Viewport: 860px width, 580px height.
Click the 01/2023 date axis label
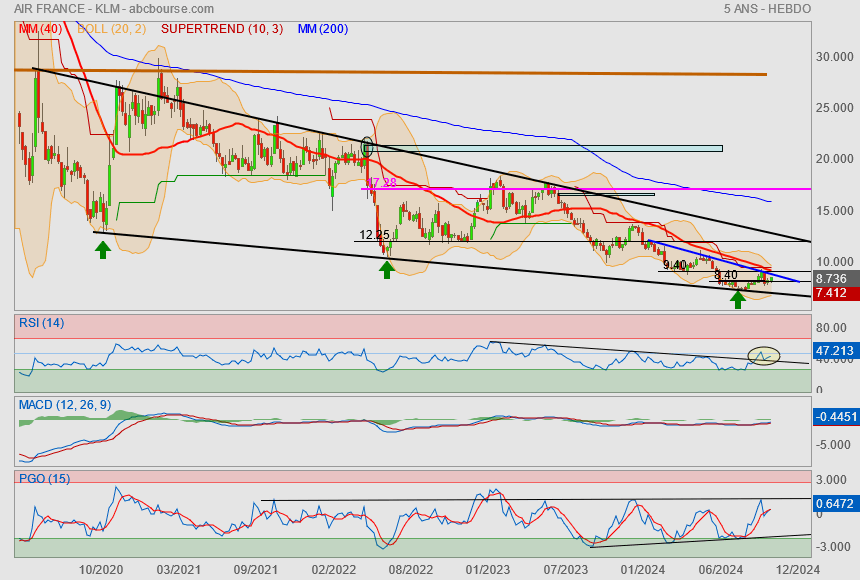click(x=488, y=570)
